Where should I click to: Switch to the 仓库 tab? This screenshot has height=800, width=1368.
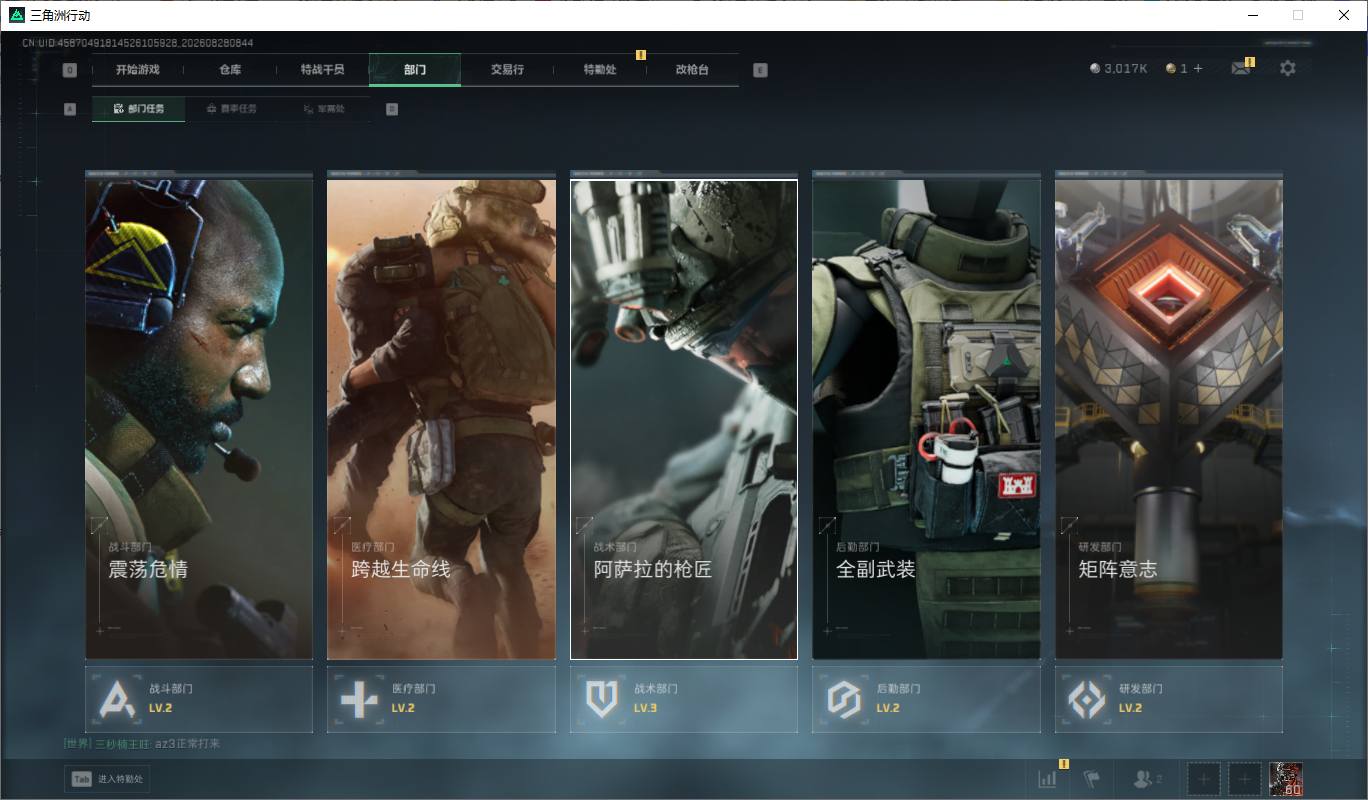pyautogui.click(x=230, y=70)
